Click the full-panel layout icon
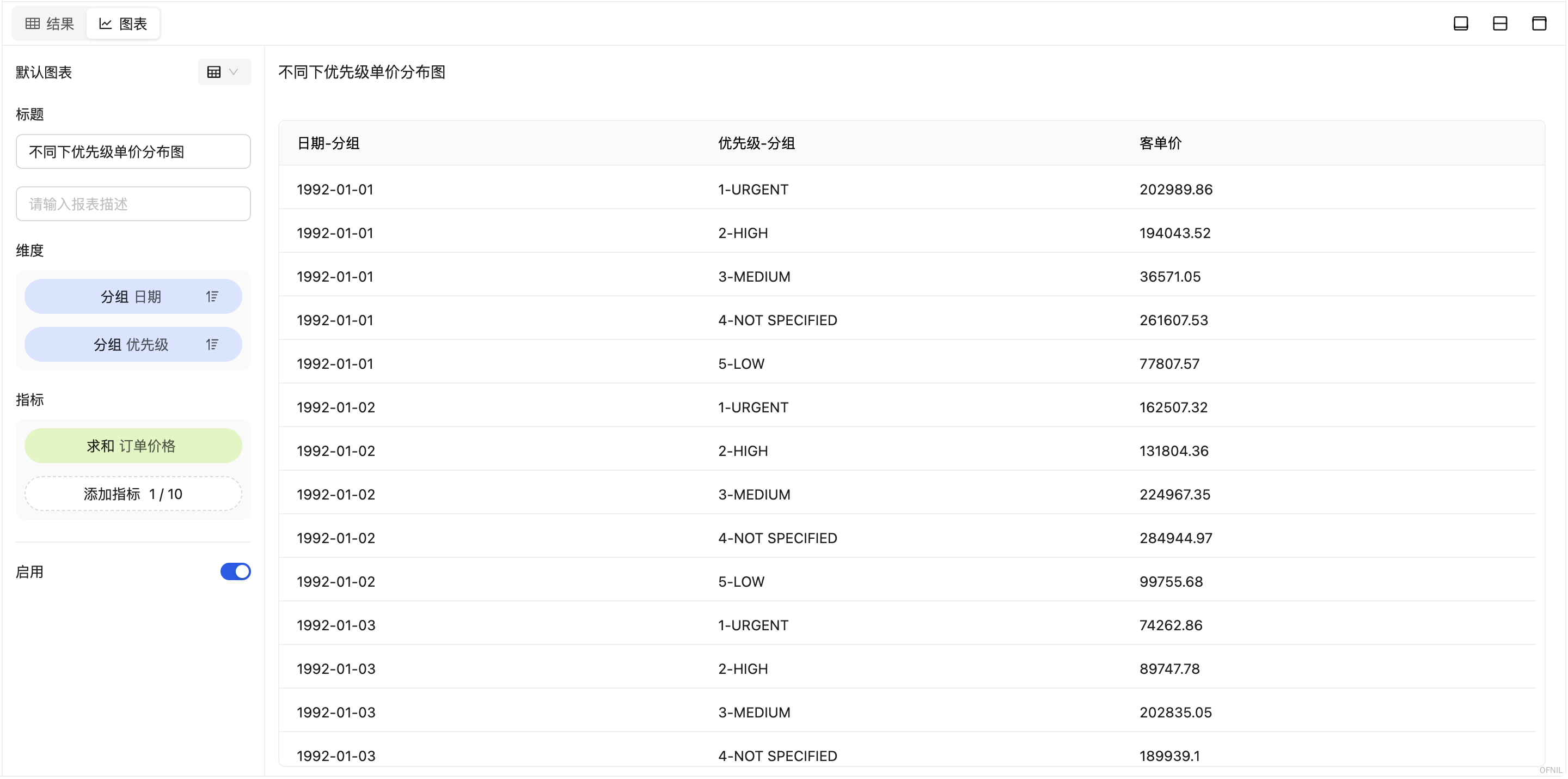 point(1539,24)
